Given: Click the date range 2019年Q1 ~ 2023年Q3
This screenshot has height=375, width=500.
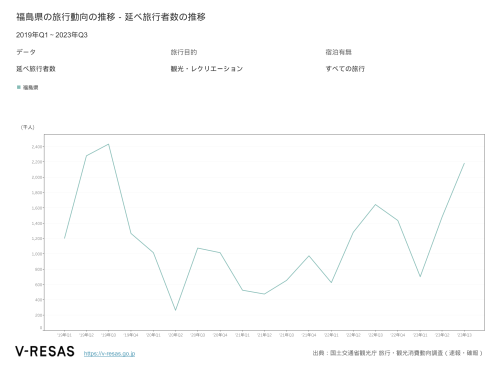Looking at the screenshot, I should pos(52,35).
